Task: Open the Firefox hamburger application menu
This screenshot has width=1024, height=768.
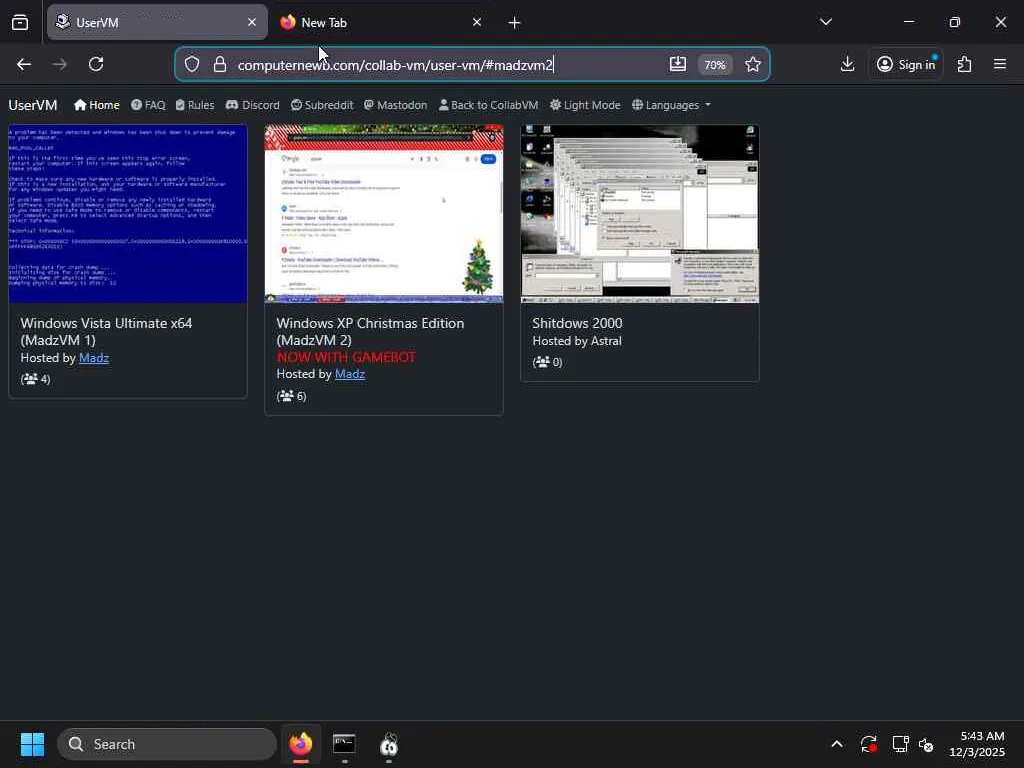Action: tap(1000, 64)
